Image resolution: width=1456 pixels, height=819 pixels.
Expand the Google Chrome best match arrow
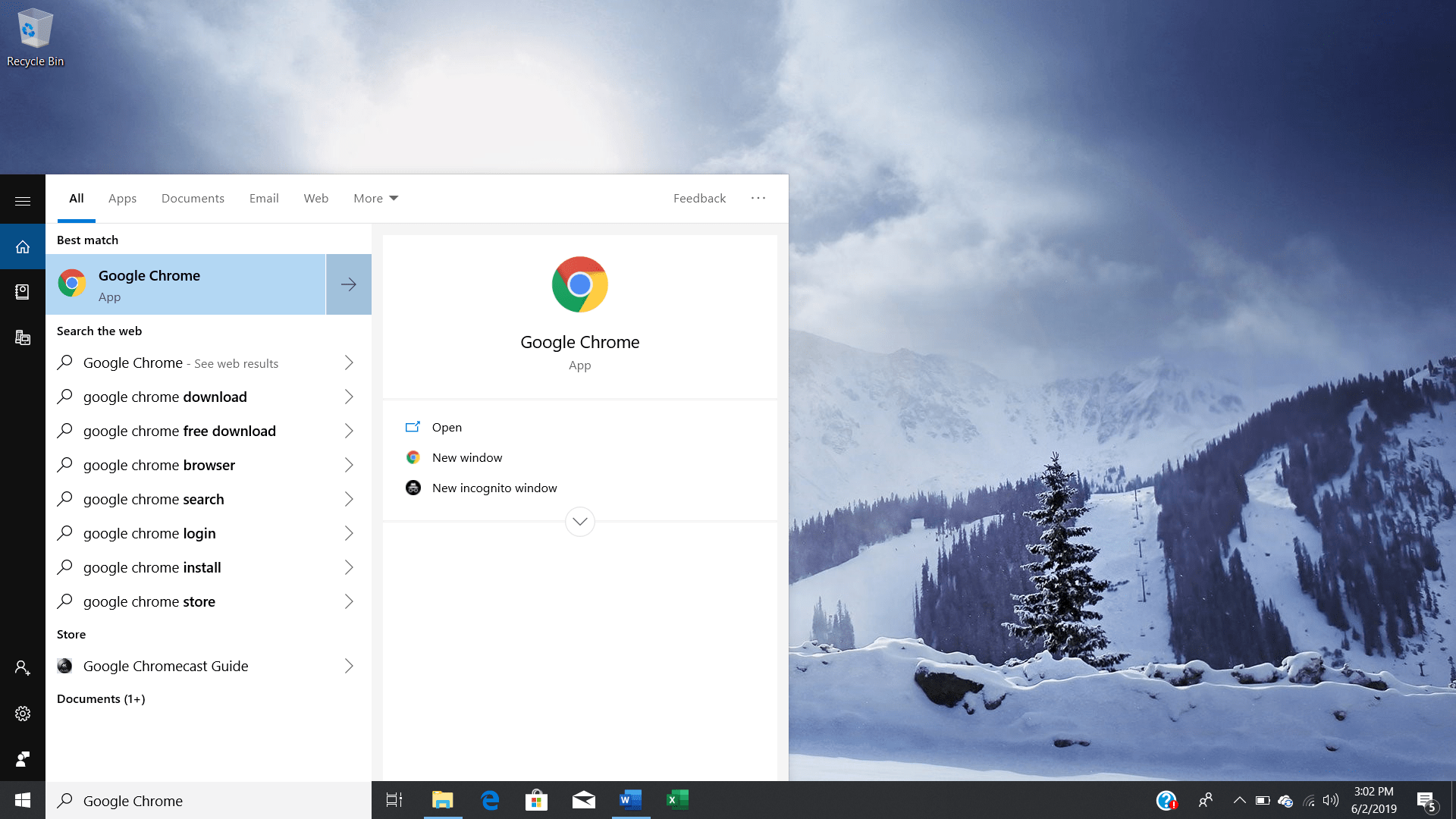pyautogui.click(x=349, y=284)
